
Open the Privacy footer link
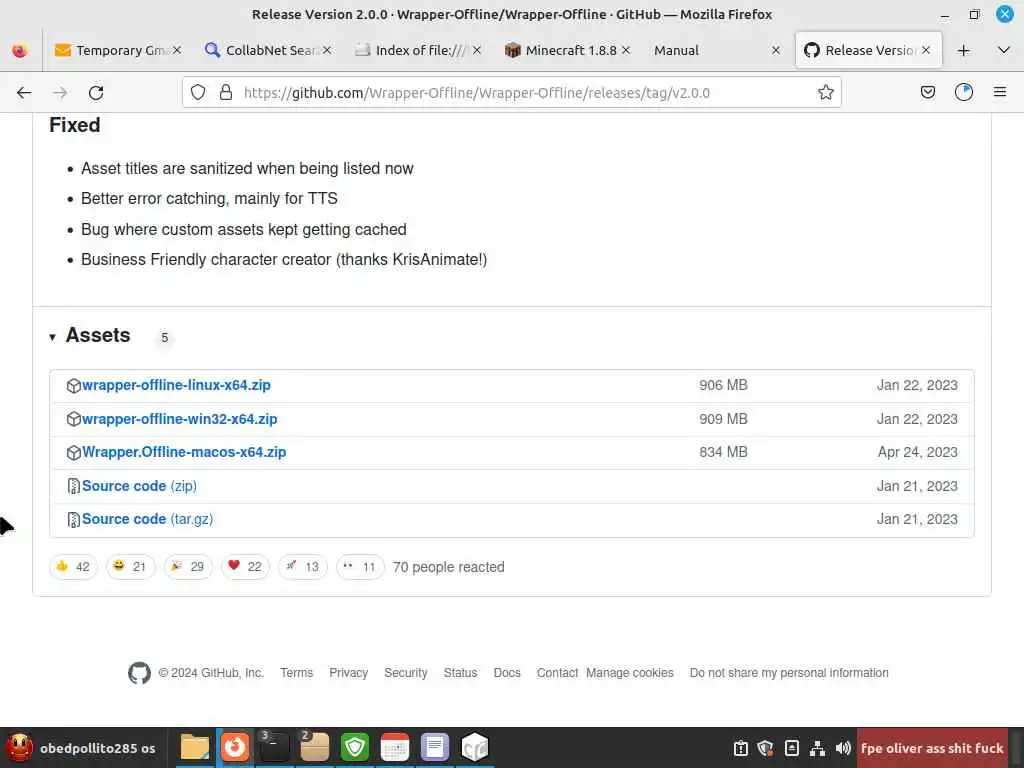coord(348,673)
